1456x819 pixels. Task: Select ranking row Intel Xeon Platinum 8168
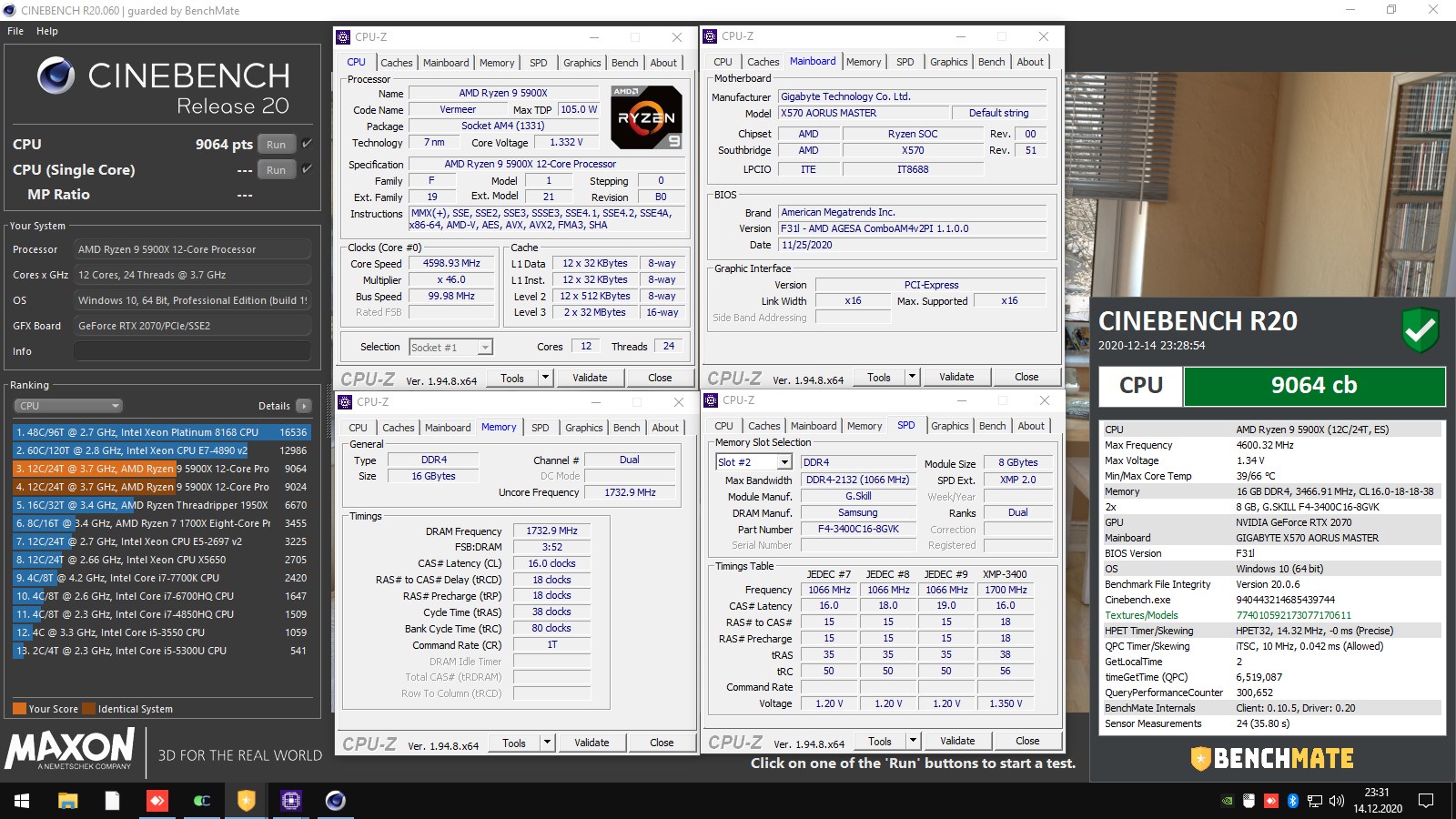[x=162, y=432]
